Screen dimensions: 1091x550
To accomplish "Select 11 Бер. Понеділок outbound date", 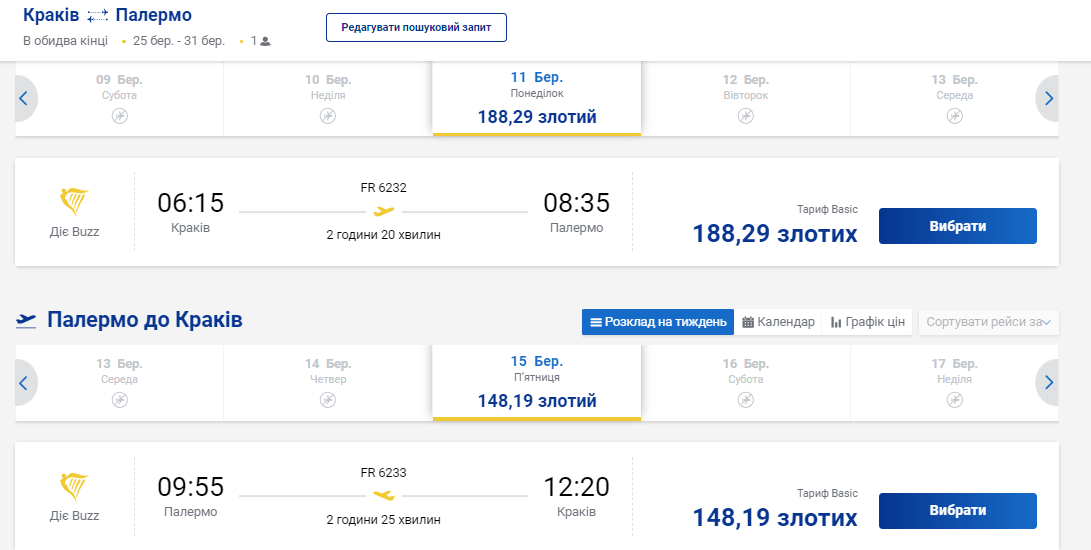I will pos(537,98).
